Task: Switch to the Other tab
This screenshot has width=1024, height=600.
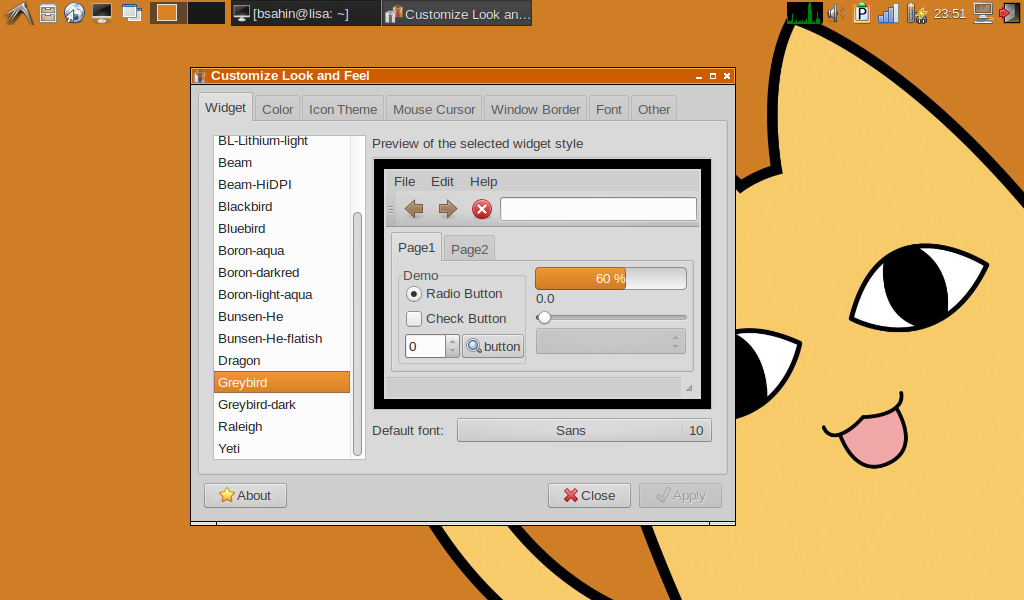Action: click(654, 110)
